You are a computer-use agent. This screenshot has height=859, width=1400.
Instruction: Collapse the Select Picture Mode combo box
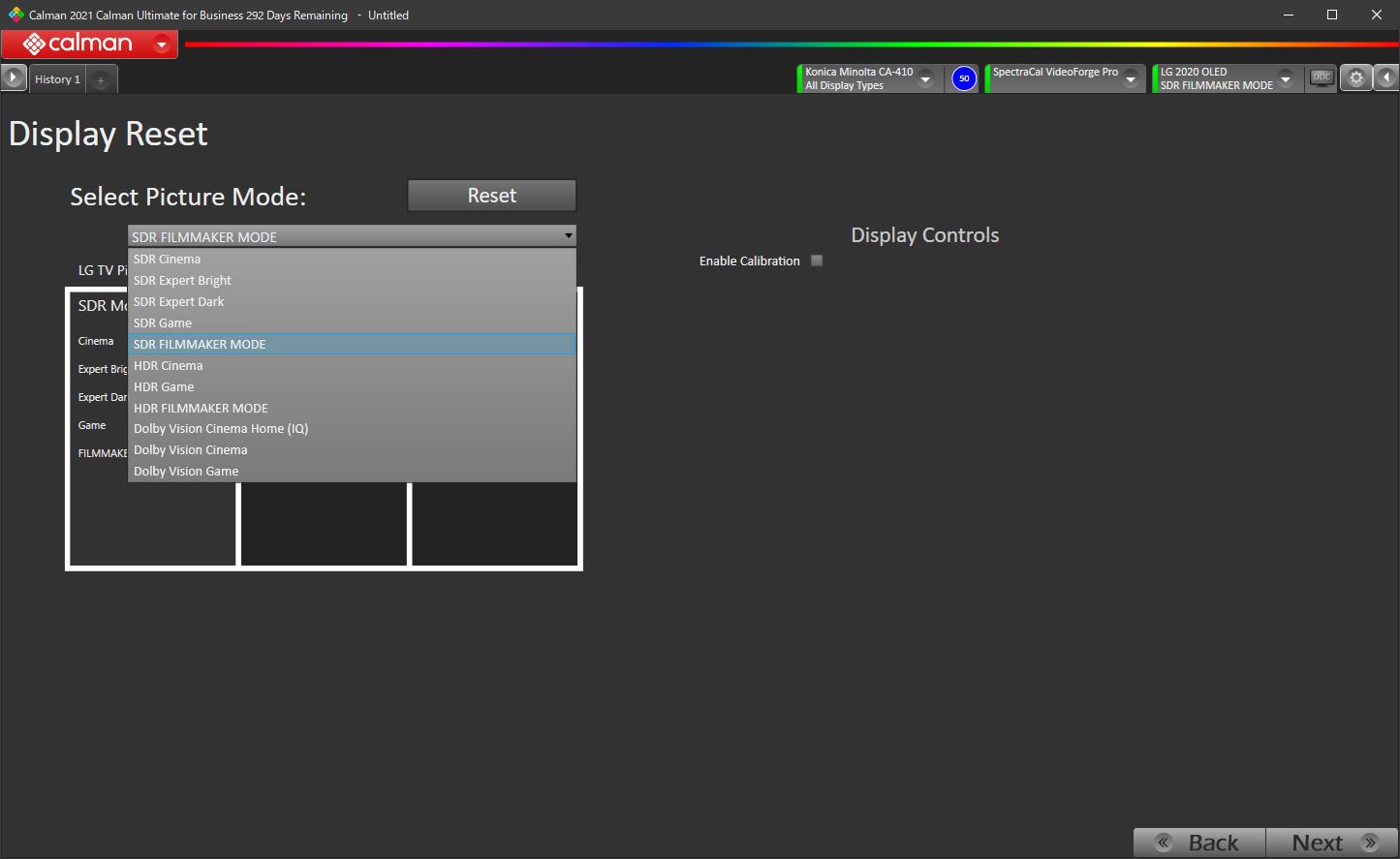[568, 236]
